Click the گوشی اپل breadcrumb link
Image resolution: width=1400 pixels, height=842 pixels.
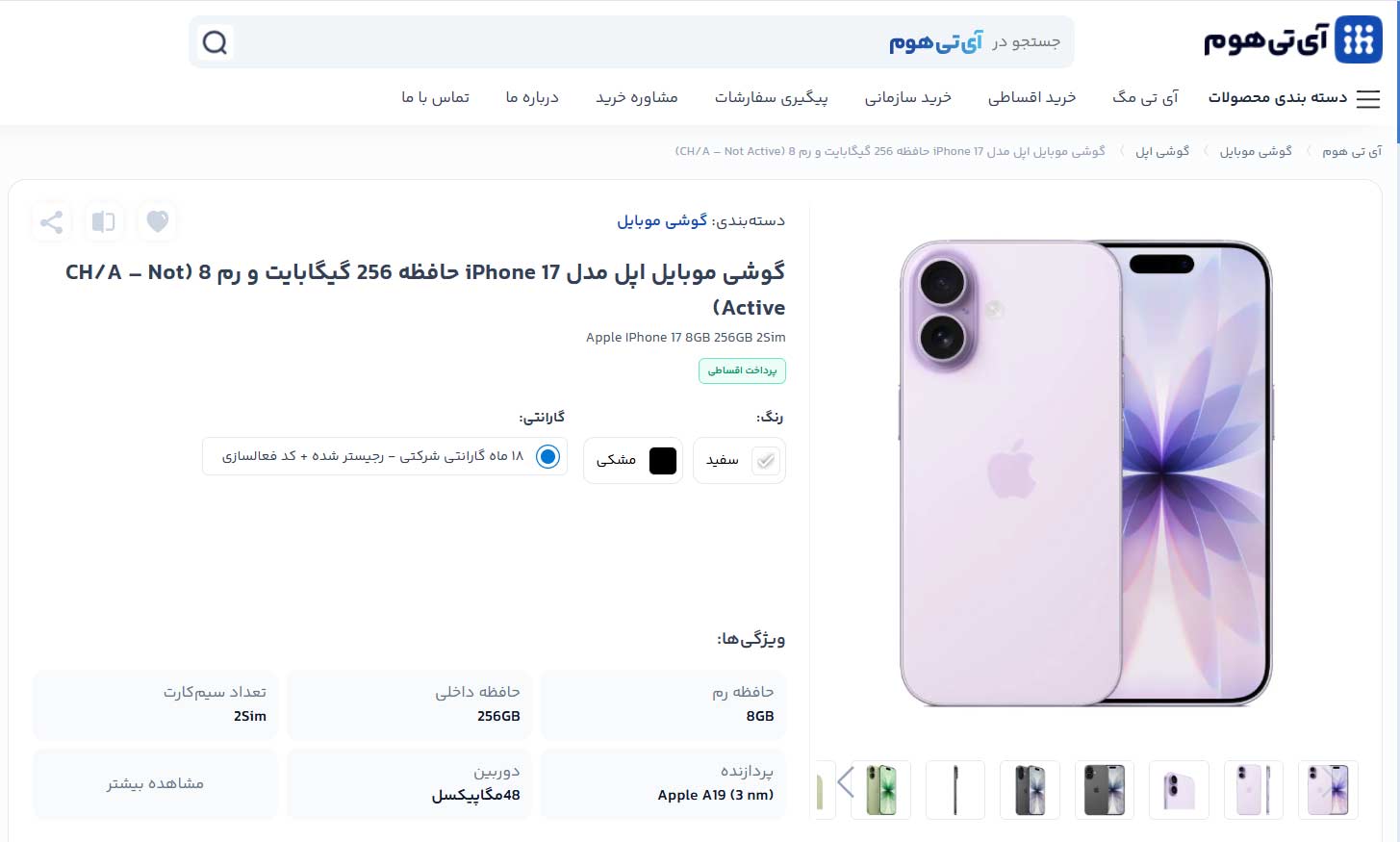[x=1162, y=151]
